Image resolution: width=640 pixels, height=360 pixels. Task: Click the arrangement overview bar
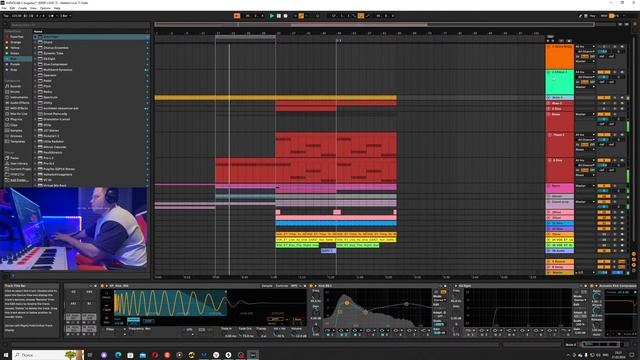(374, 25)
